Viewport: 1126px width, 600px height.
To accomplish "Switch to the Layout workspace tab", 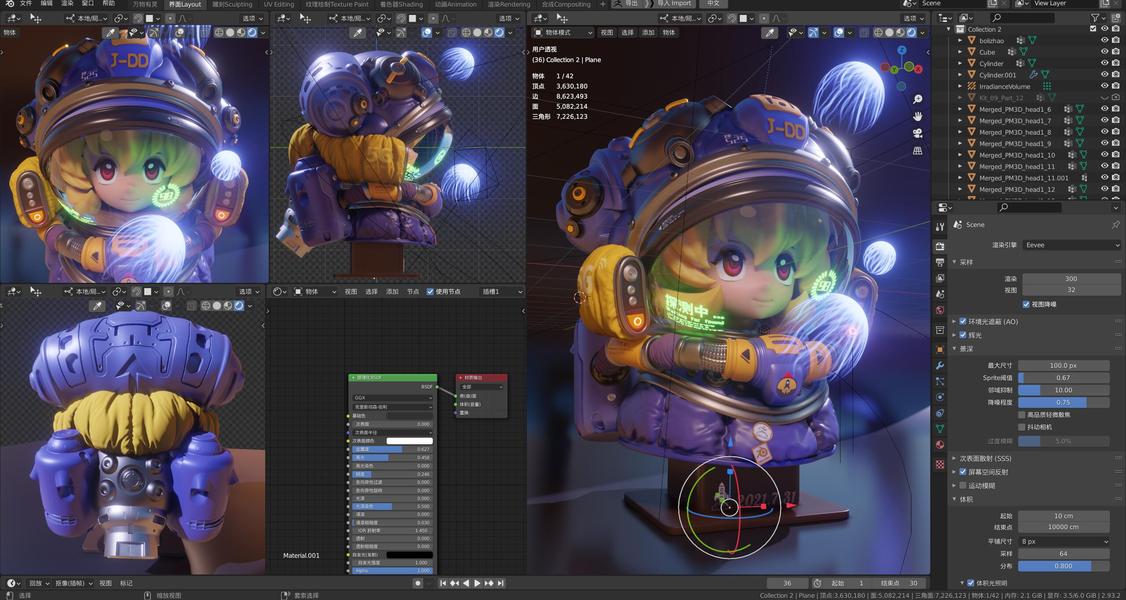I will (185, 4).
